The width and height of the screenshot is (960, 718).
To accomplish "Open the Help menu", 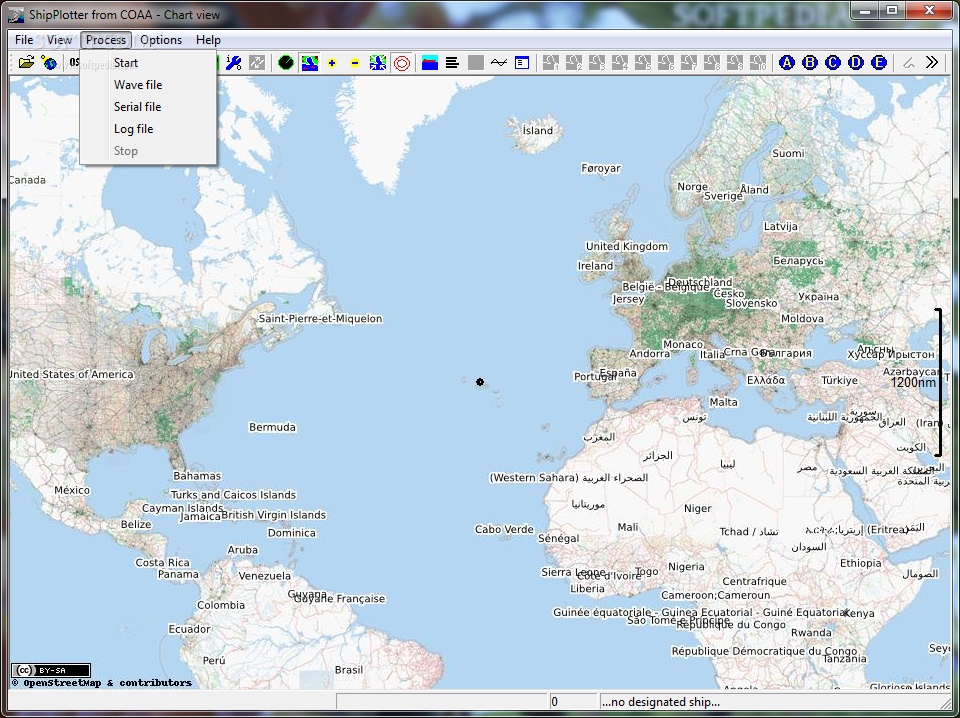I will click(x=208, y=40).
